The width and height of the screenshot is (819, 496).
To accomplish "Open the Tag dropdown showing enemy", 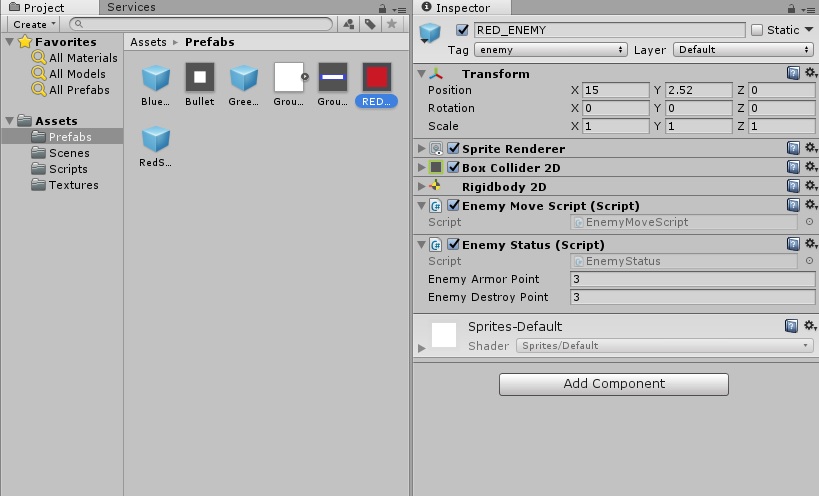I will click(x=550, y=50).
